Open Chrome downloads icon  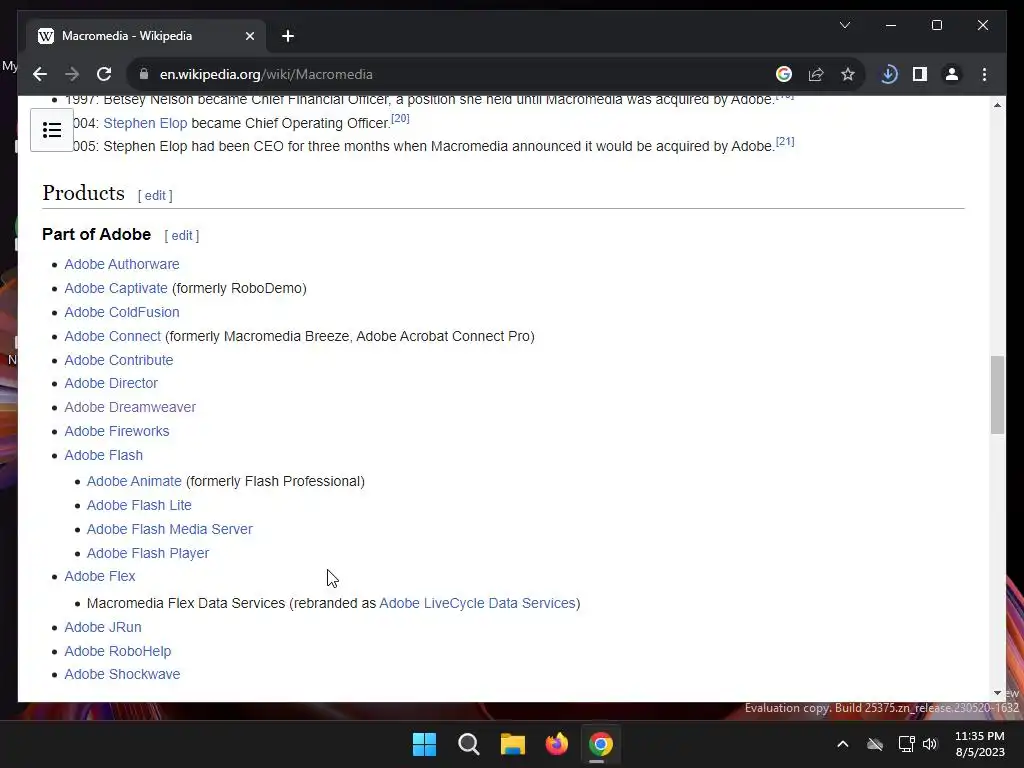point(888,74)
